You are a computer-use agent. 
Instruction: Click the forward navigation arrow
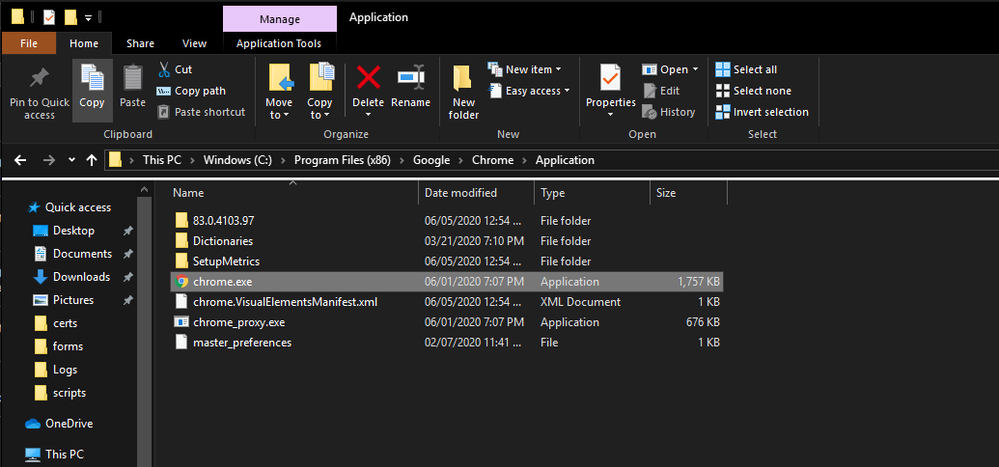click(x=48, y=160)
